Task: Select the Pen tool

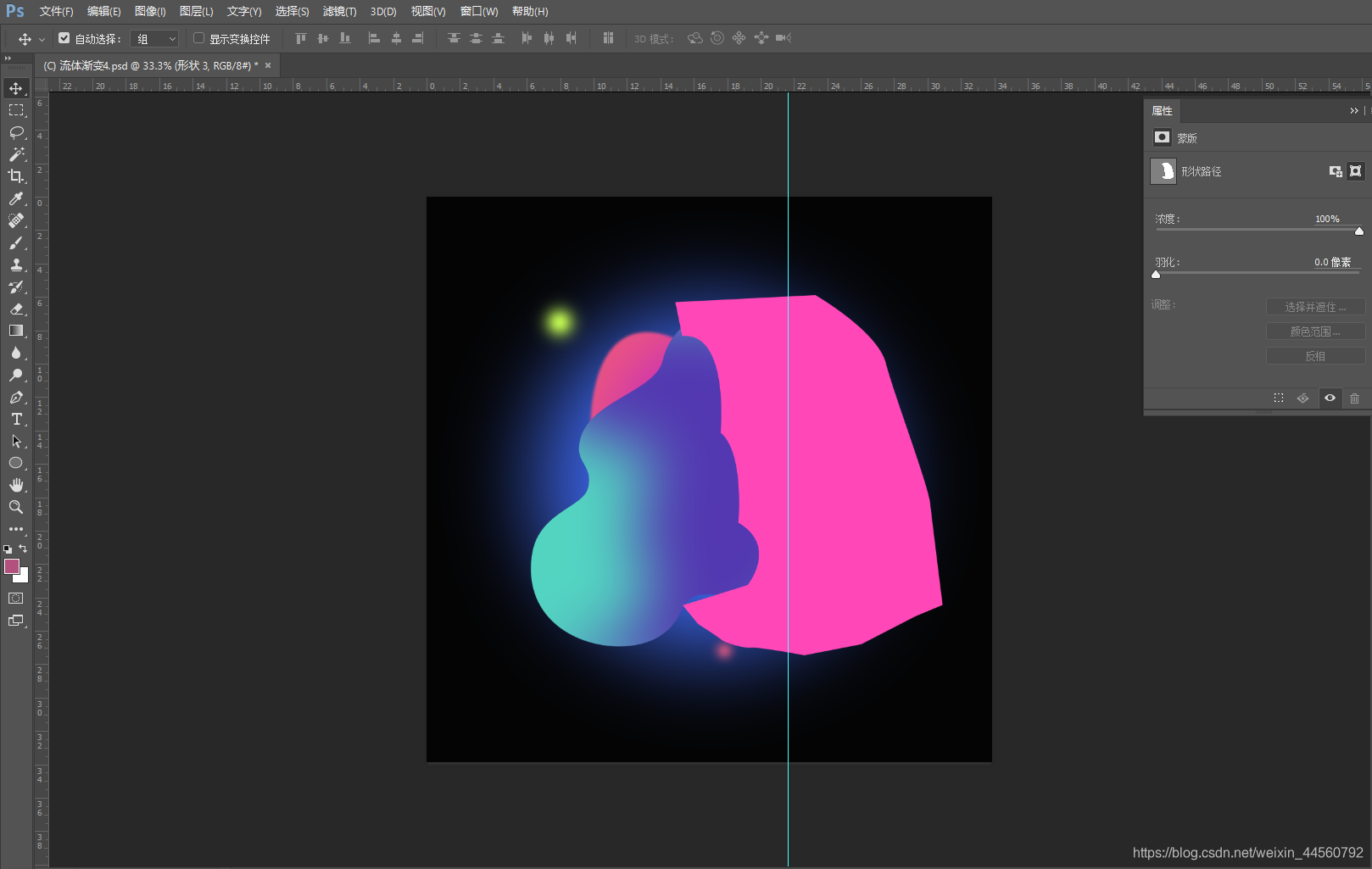Action: point(16,397)
